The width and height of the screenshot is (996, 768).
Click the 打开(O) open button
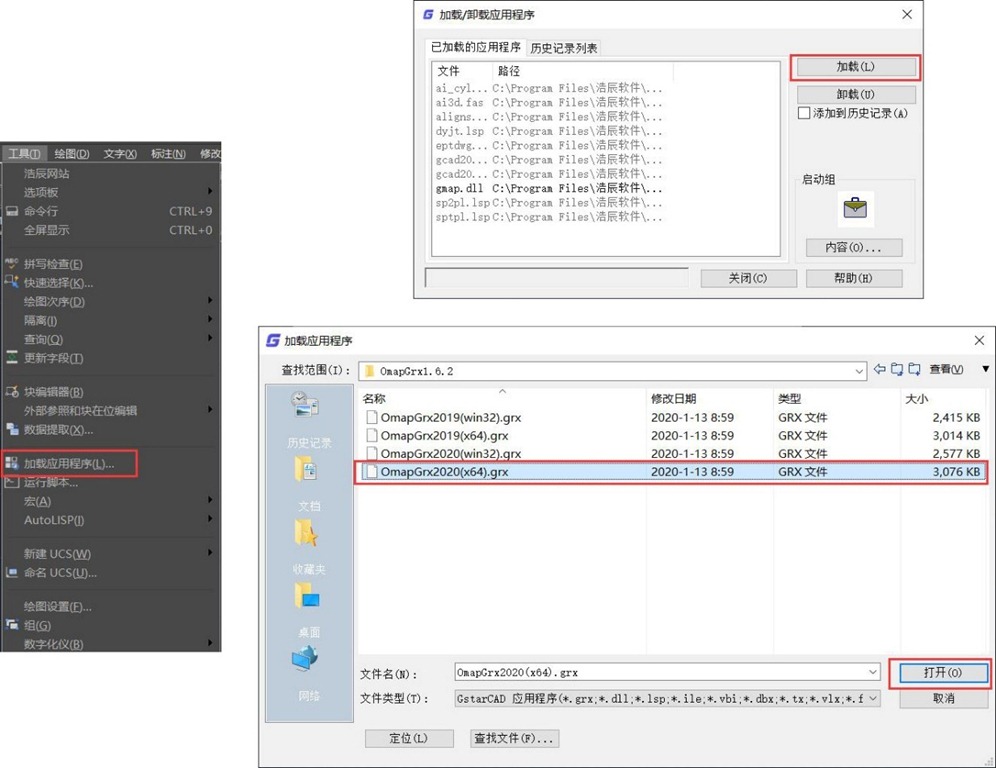coord(942,673)
